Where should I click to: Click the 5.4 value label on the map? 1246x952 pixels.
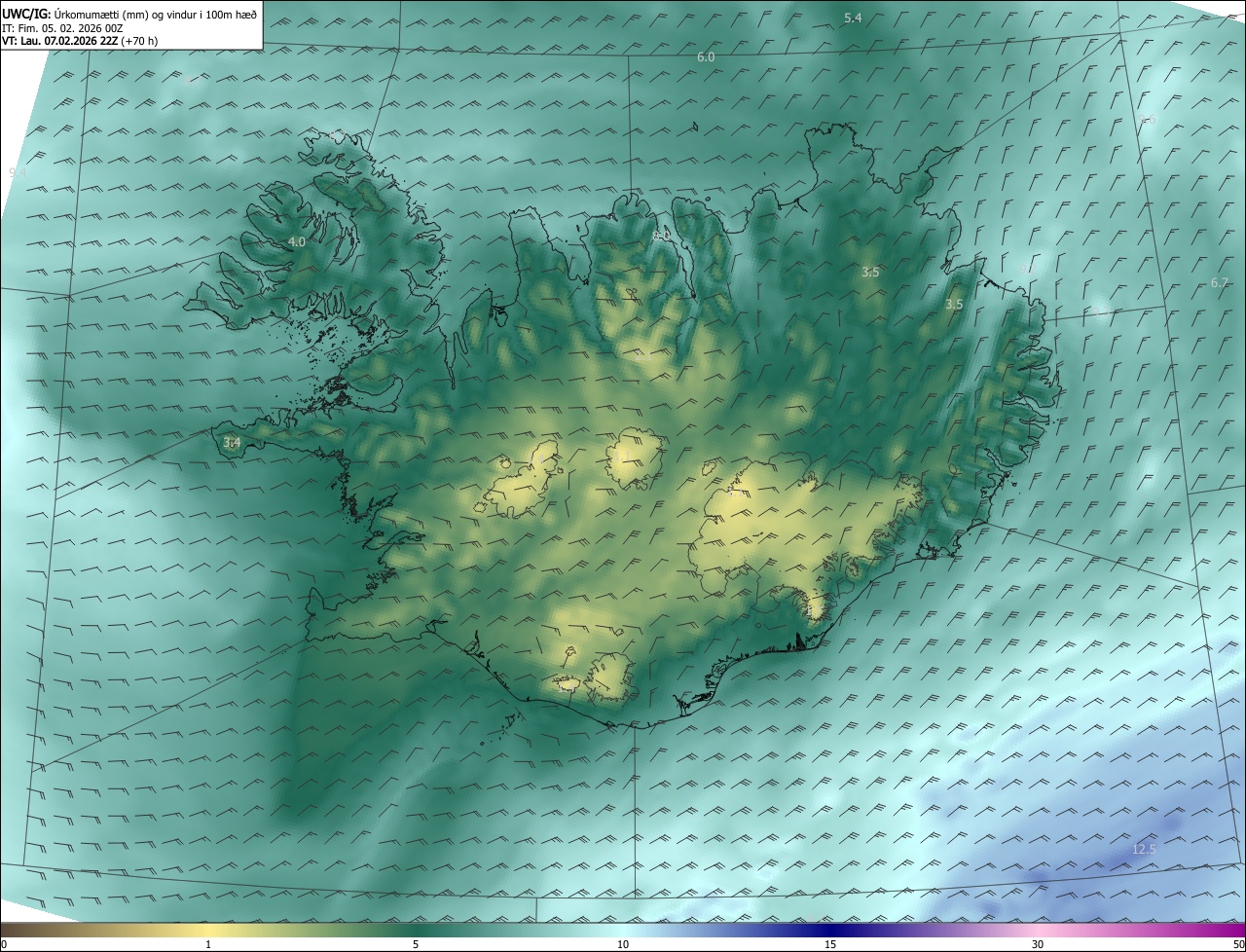click(853, 18)
